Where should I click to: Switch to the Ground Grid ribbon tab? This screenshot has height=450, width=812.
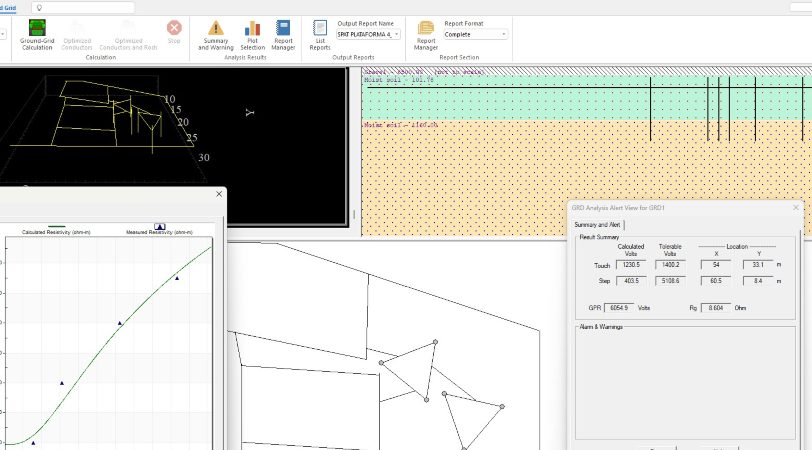8,8
